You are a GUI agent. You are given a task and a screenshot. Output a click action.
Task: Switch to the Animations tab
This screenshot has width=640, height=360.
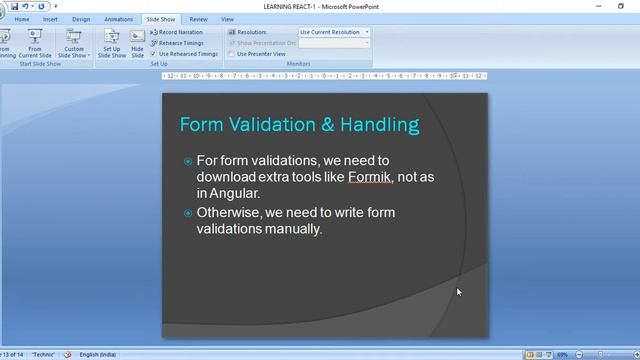[118, 19]
